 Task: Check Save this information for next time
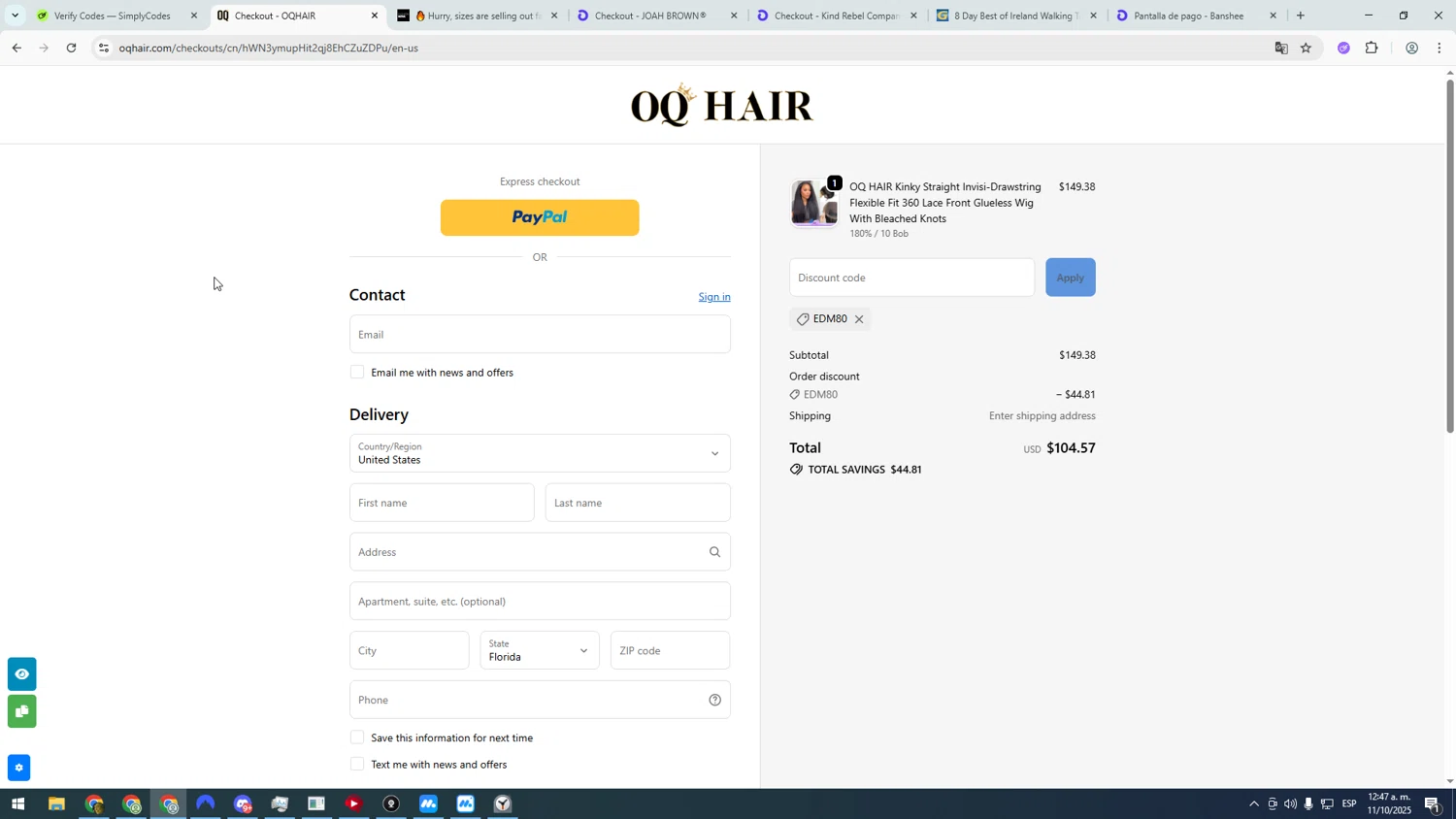point(357,737)
